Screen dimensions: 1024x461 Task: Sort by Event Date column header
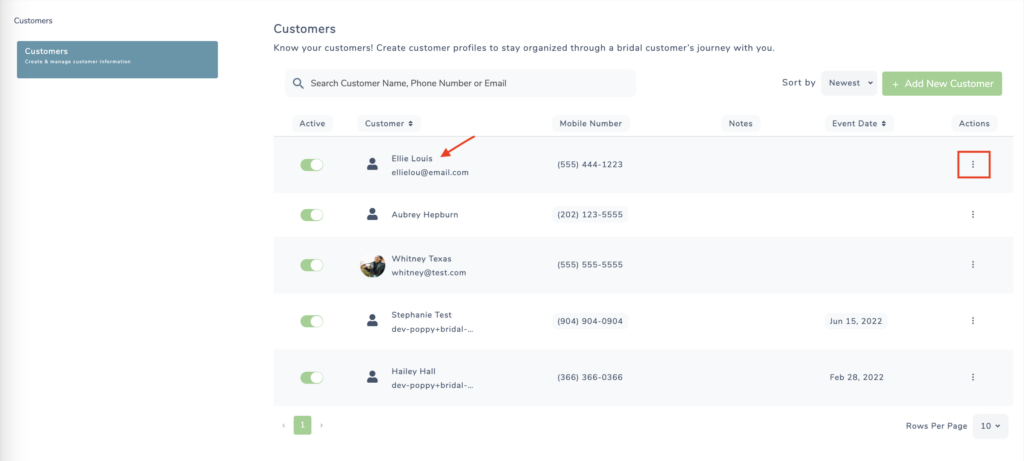(859, 123)
